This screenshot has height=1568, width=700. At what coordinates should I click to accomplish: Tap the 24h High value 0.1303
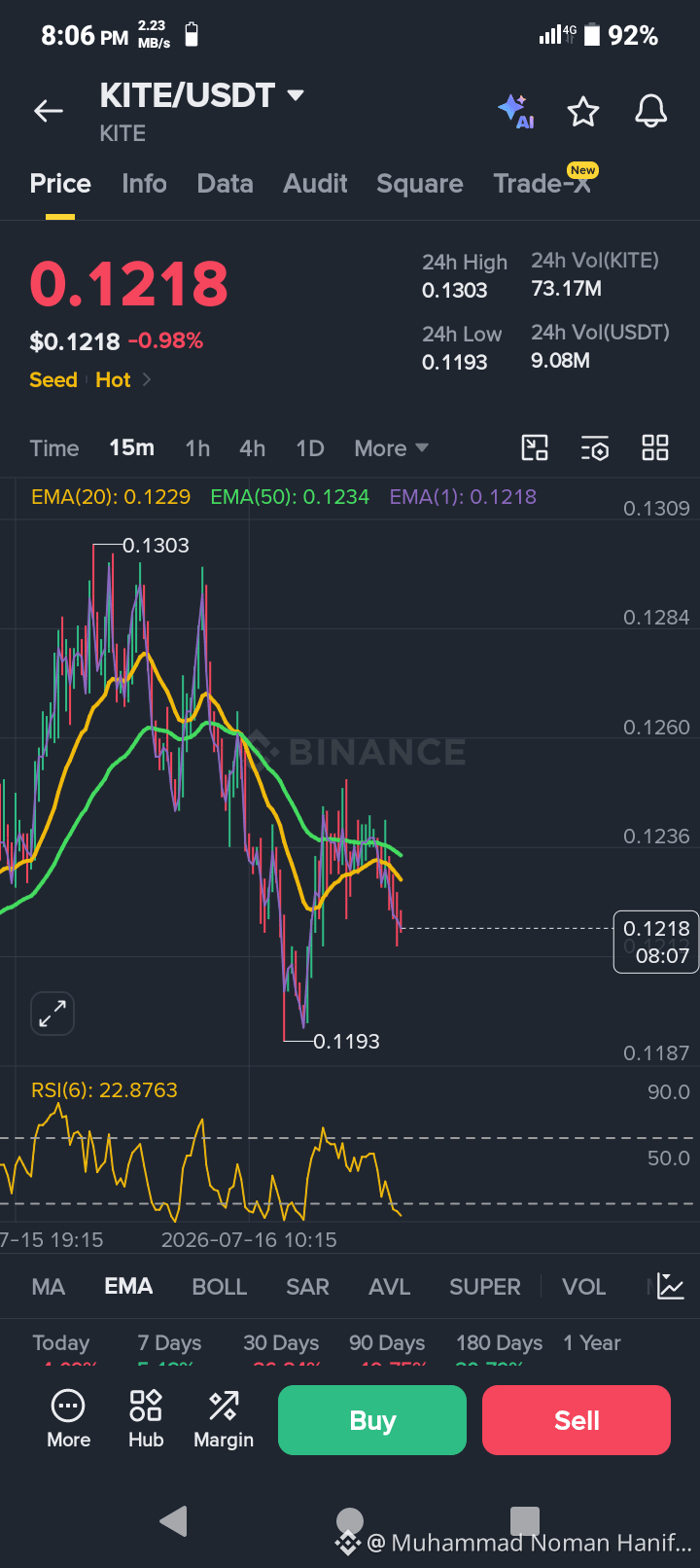click(455, 290)
